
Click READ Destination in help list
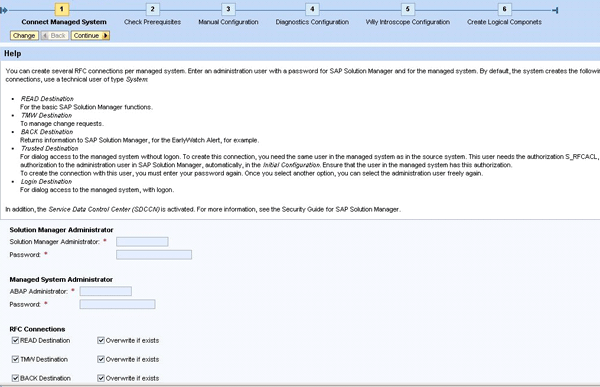[47, 99]
